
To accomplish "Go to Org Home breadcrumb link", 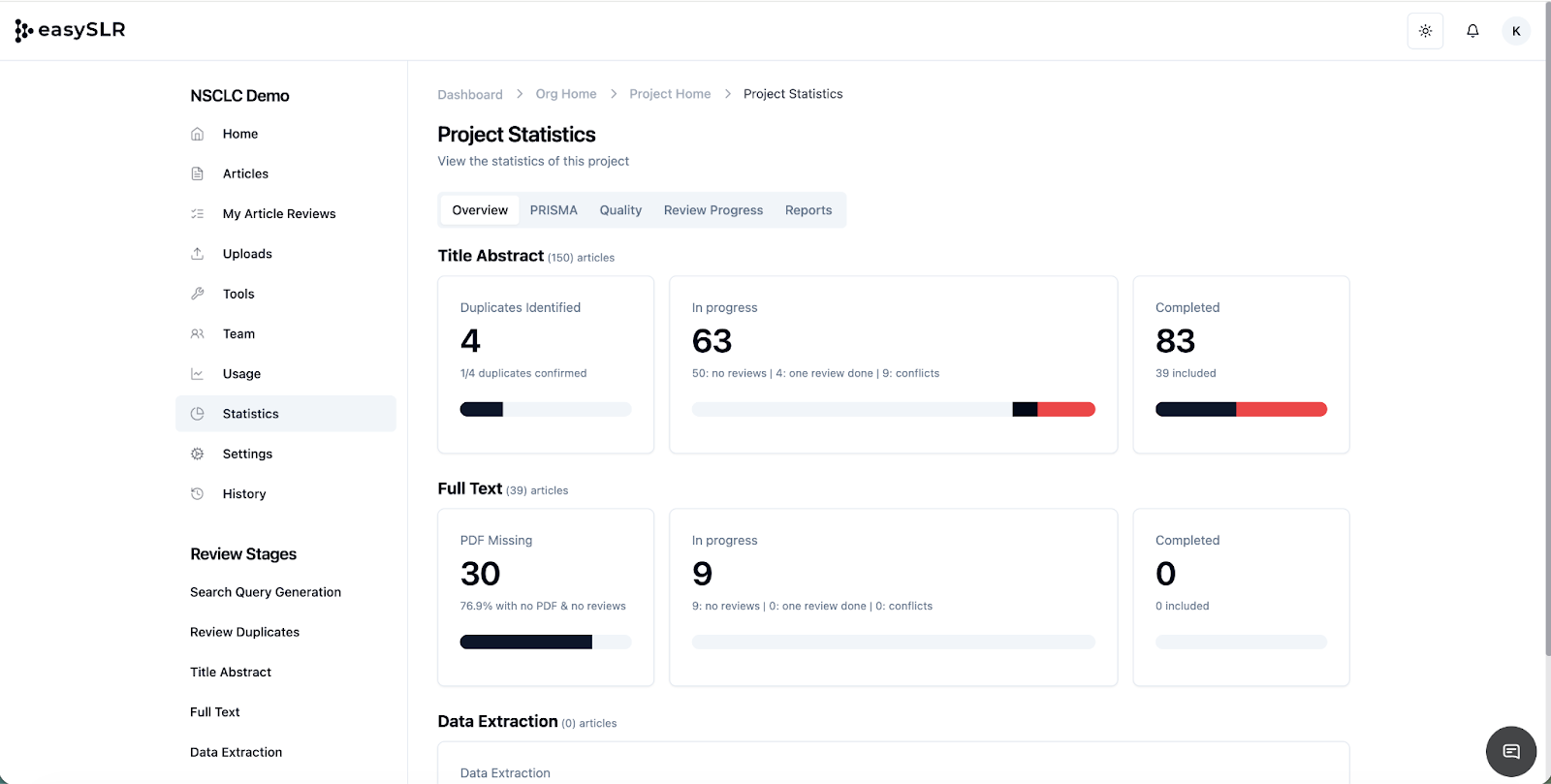I will coord(566,94).
